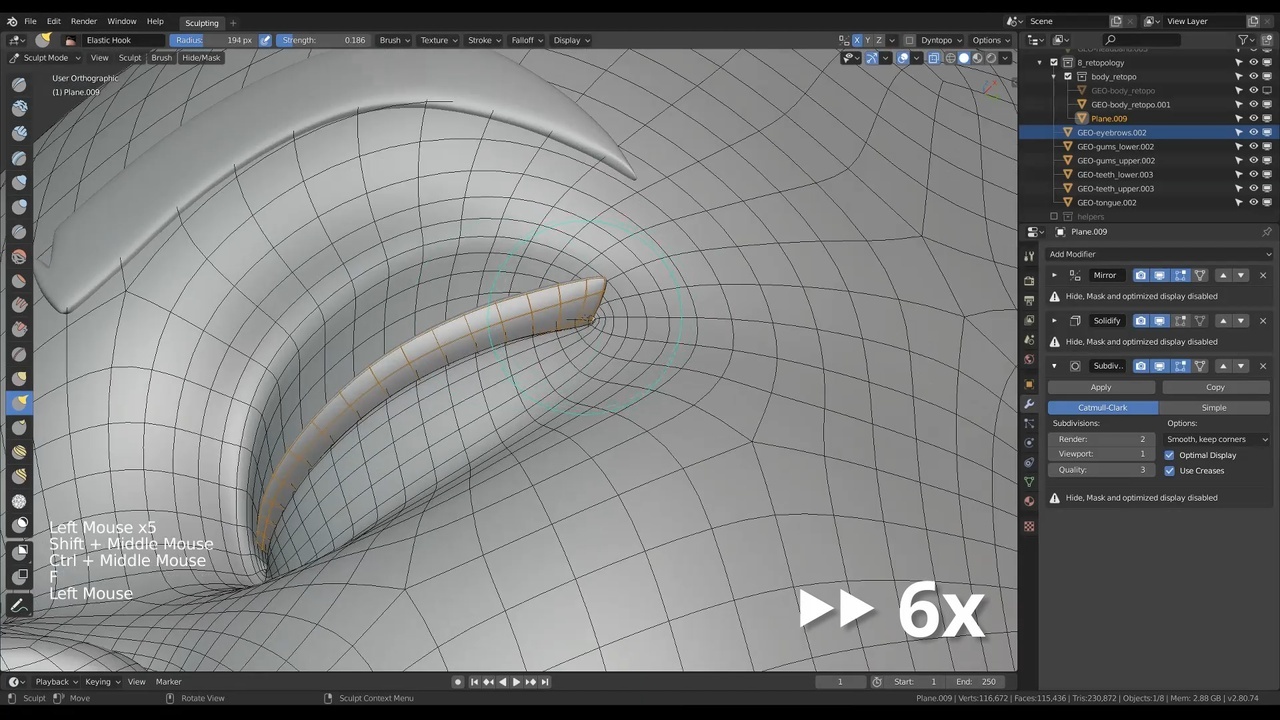
Task: Enable pressure sensitivity for Radius
Action: point(265,40)
